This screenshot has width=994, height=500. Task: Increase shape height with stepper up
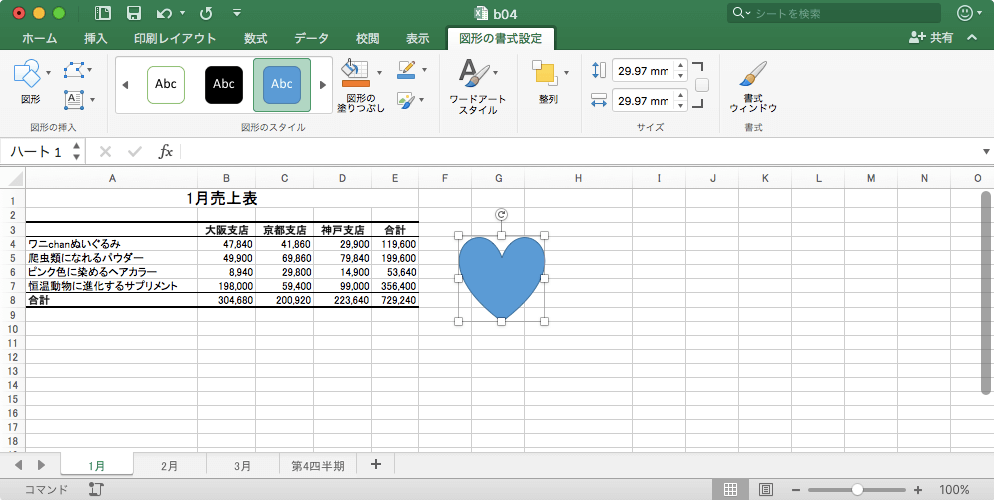pos(680,65)
